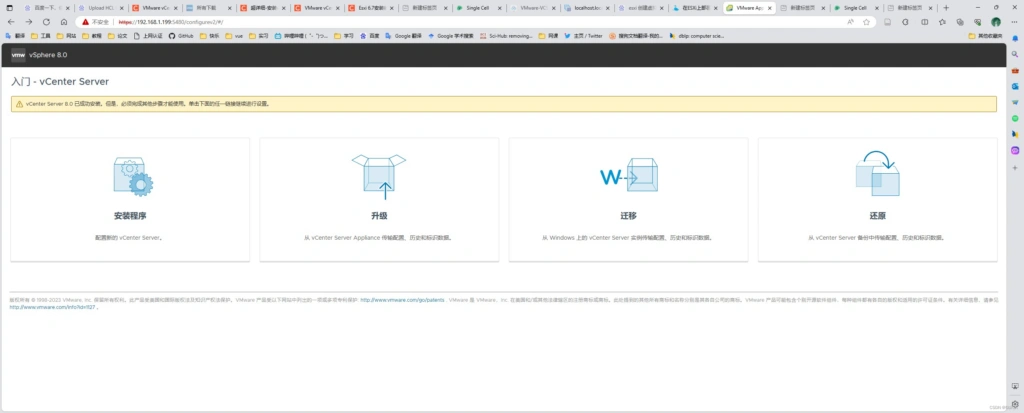The image size is (1024, 413).
Task: Open a new tab with plus button
Action: (946, 8)
